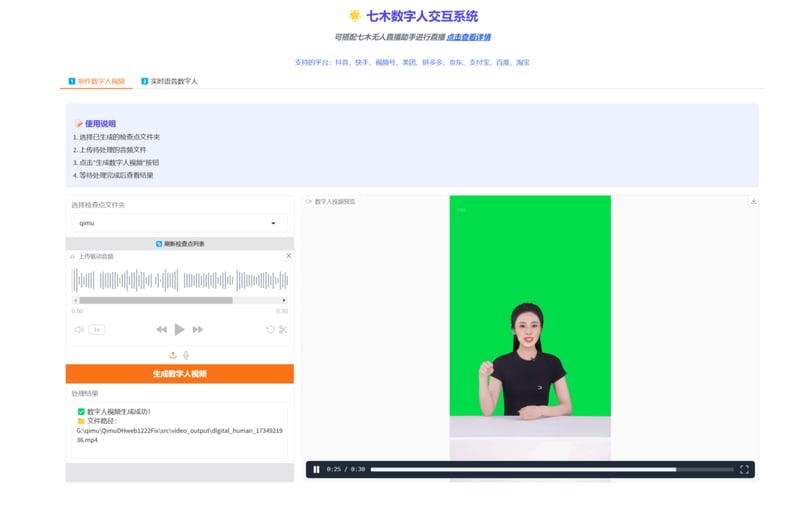Viewport: 800px width, 511px height.
Task: Click the audio fast-forward icon
Action: point(198,329)
